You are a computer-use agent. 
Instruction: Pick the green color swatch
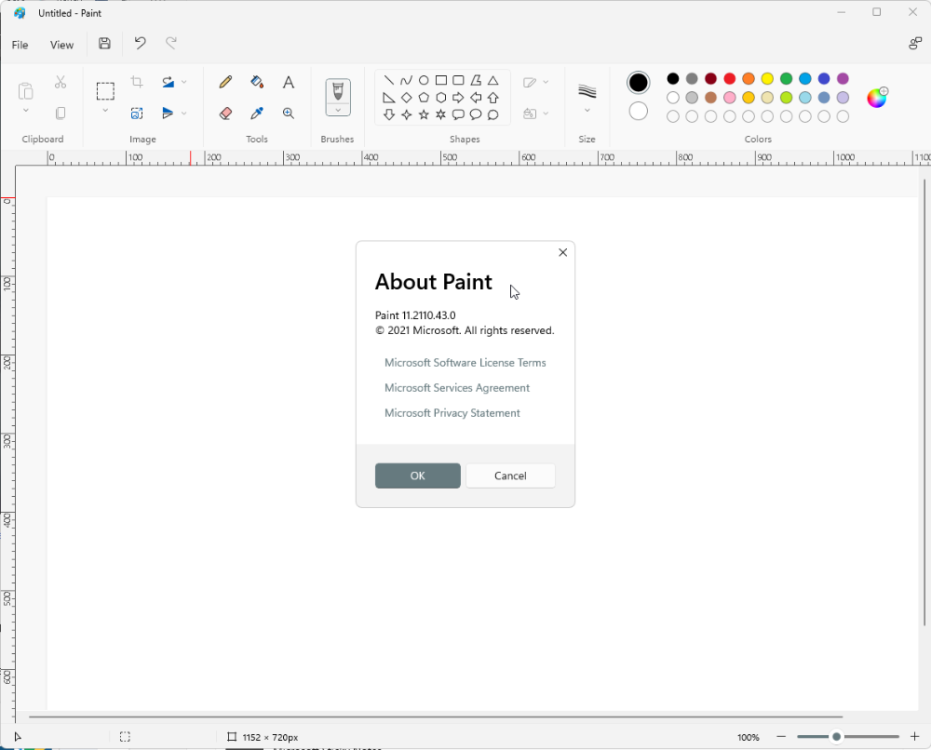[x=786, y=78]
